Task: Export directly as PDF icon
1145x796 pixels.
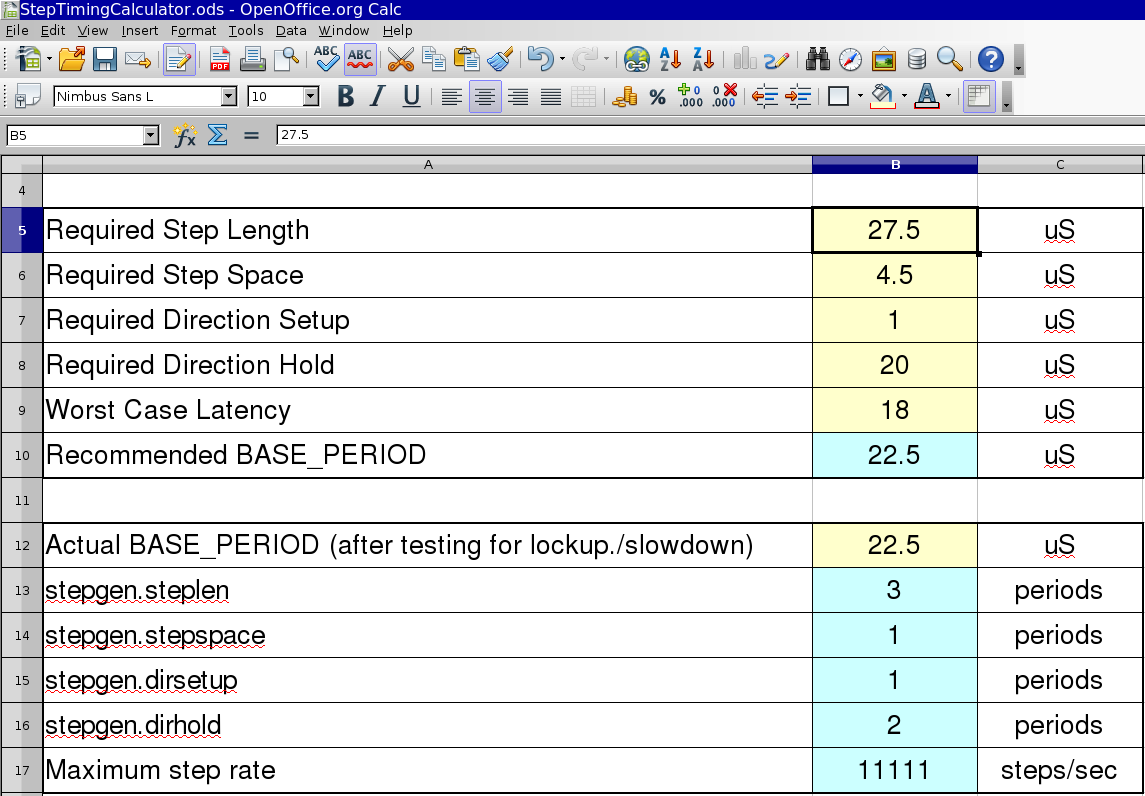Action: pos(219,59)
